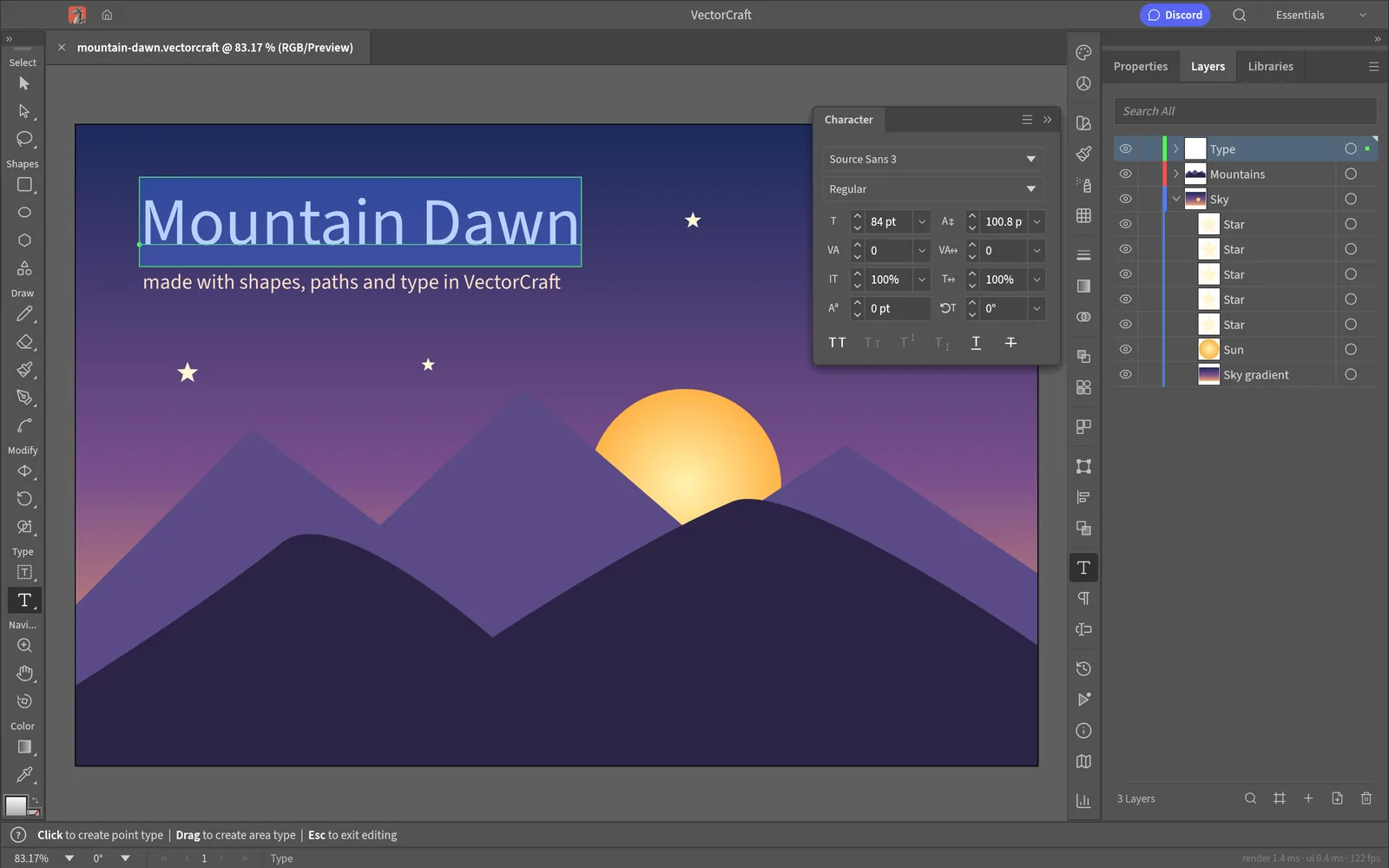The width and height of the screenshot is (1389, 868).
Task: Pick the Eyedropper tool
Action: click(x=24, y=774)
